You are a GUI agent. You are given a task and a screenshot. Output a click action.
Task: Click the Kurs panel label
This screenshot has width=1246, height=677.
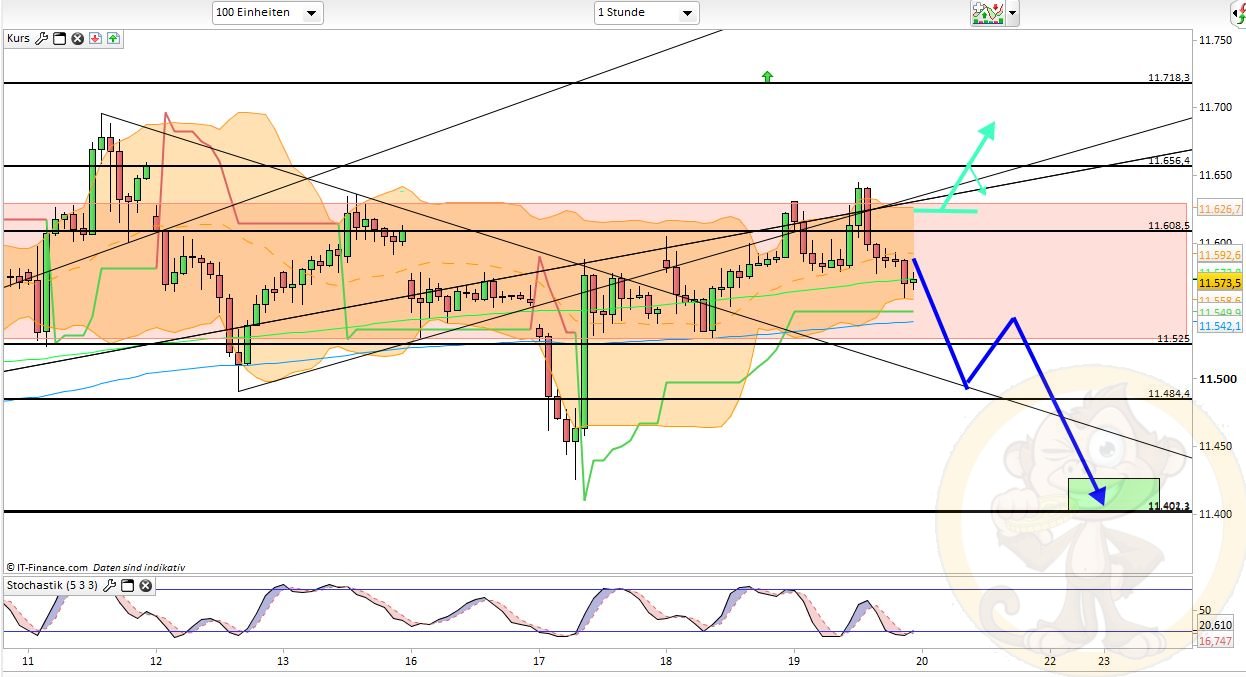18,39
